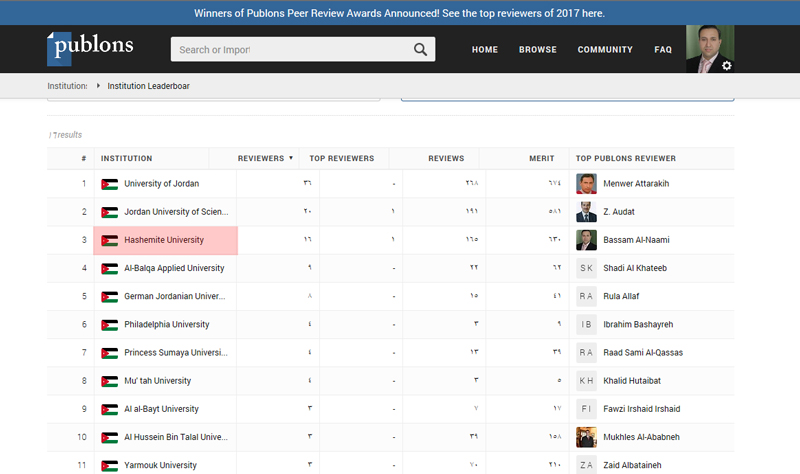The width and height of the screenshot is (800, 474).
Task: Open the FAQ menu item
Action: coord(663,49)
